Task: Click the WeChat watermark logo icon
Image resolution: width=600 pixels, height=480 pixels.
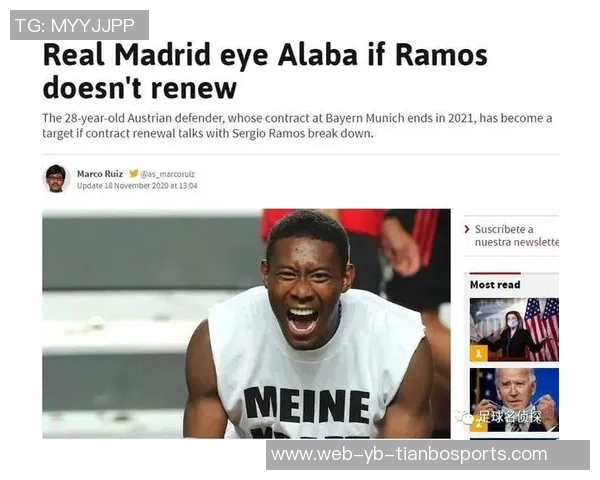Action: click(x=464, y=418)
